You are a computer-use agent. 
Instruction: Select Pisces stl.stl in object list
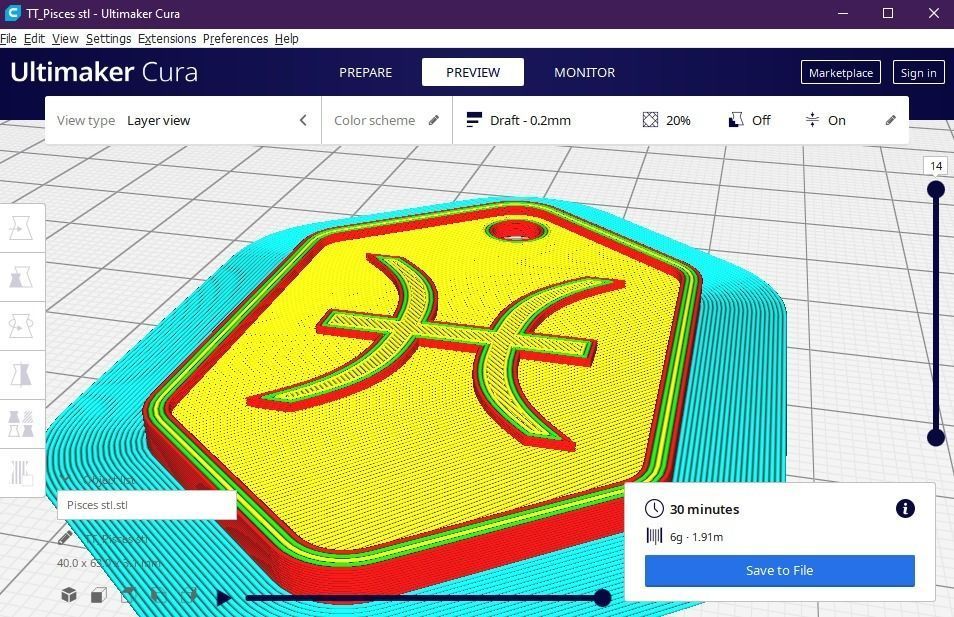(147, 505)
